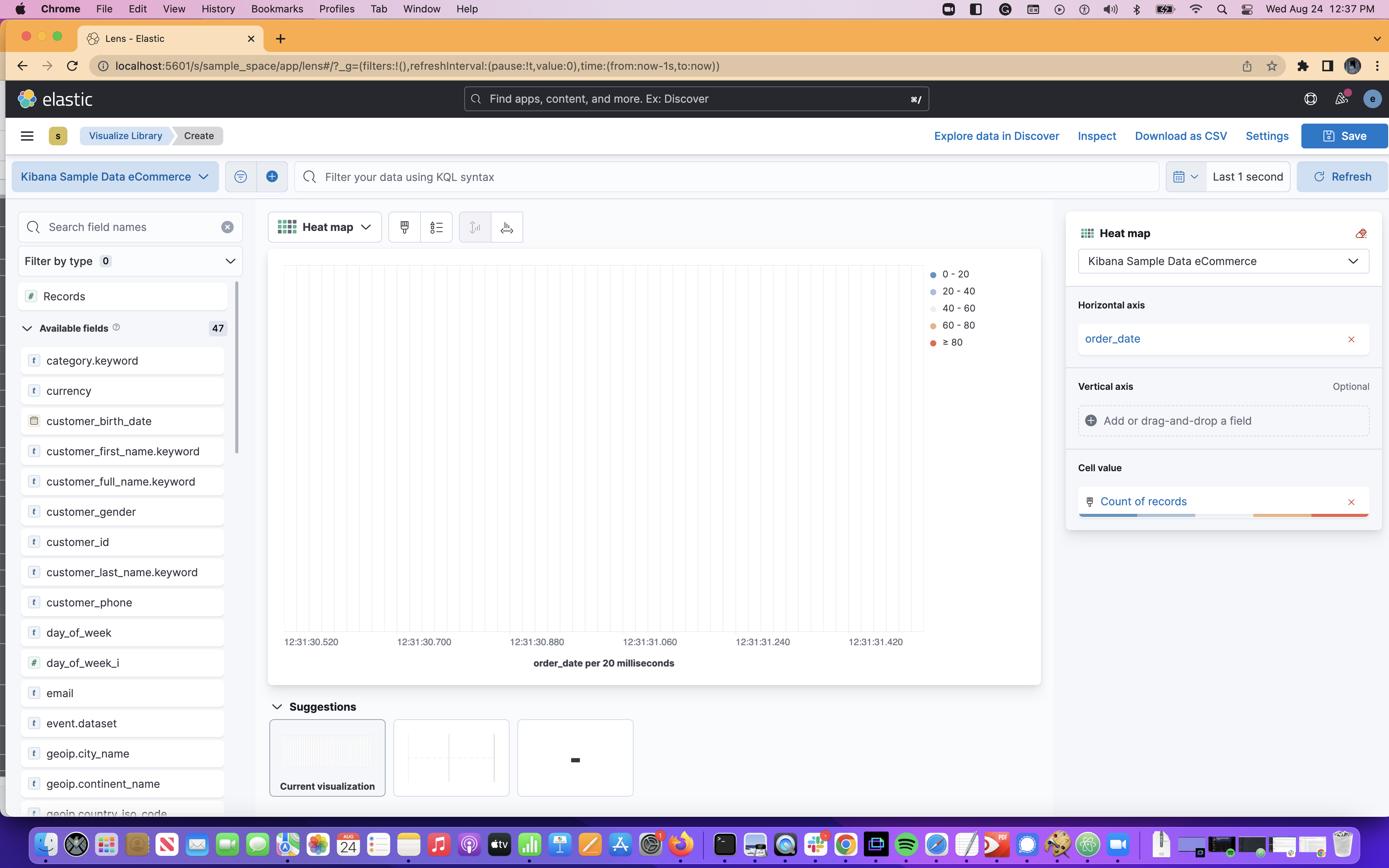The image size is (1389, 868).
Task: Open the legend settings icon
Action: click(436, 227)
